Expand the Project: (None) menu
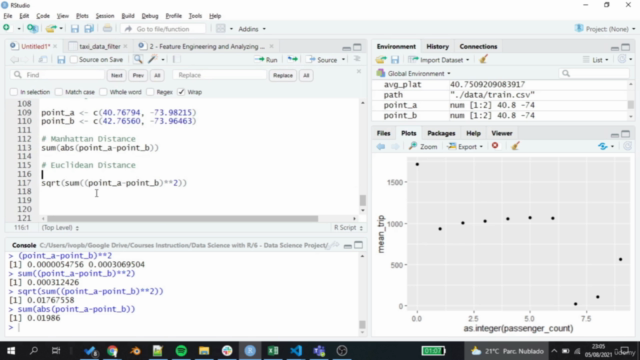 pos(606,29)
